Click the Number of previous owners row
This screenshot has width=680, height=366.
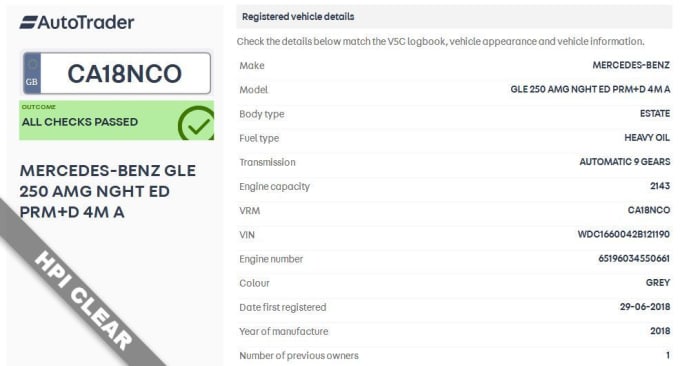click(454, 356)
